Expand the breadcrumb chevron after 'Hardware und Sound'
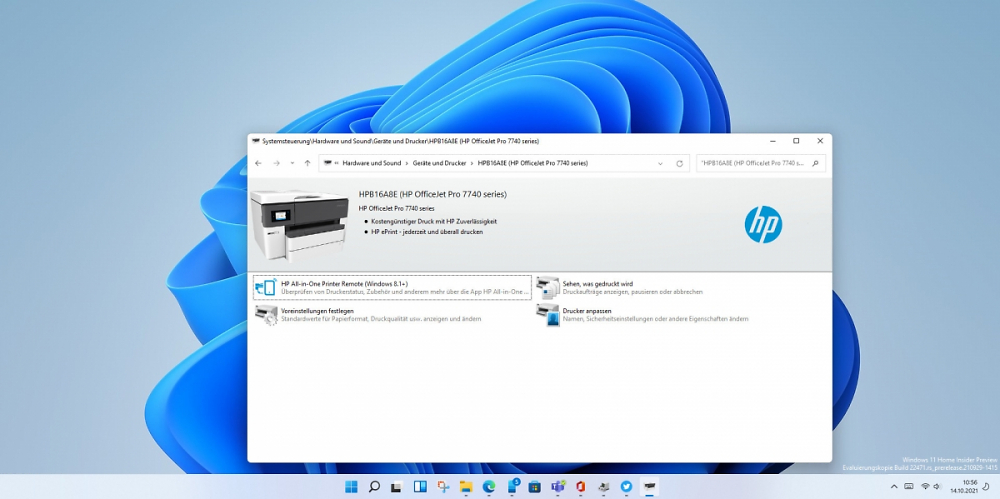 [407, 163]
